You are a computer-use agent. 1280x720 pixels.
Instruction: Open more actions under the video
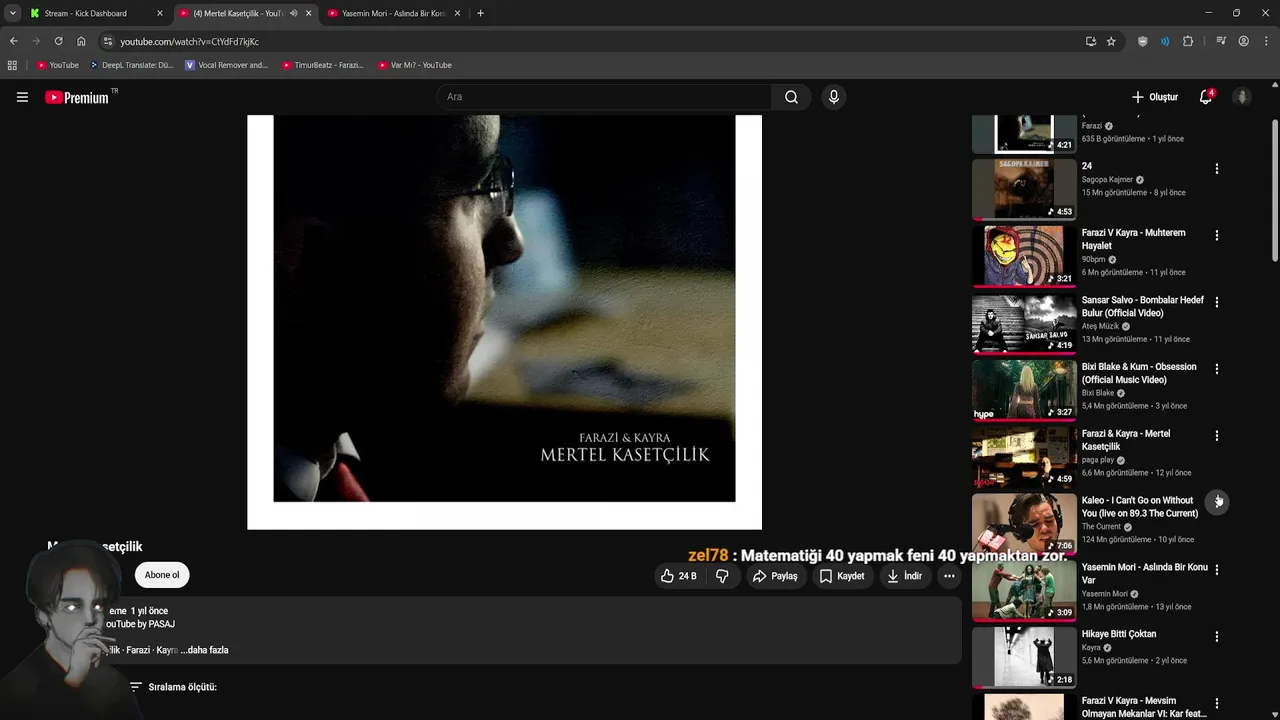coord(949,576)
